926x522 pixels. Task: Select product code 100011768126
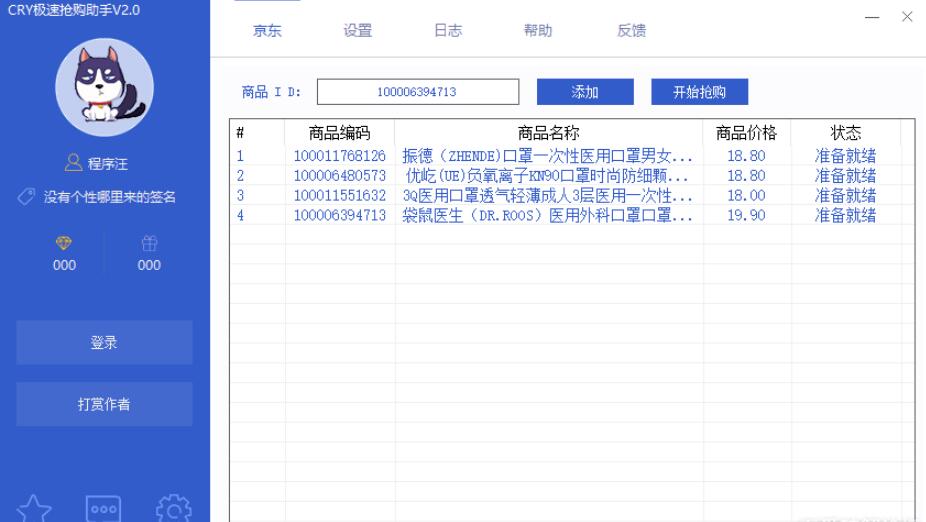[x=340, y=156]
